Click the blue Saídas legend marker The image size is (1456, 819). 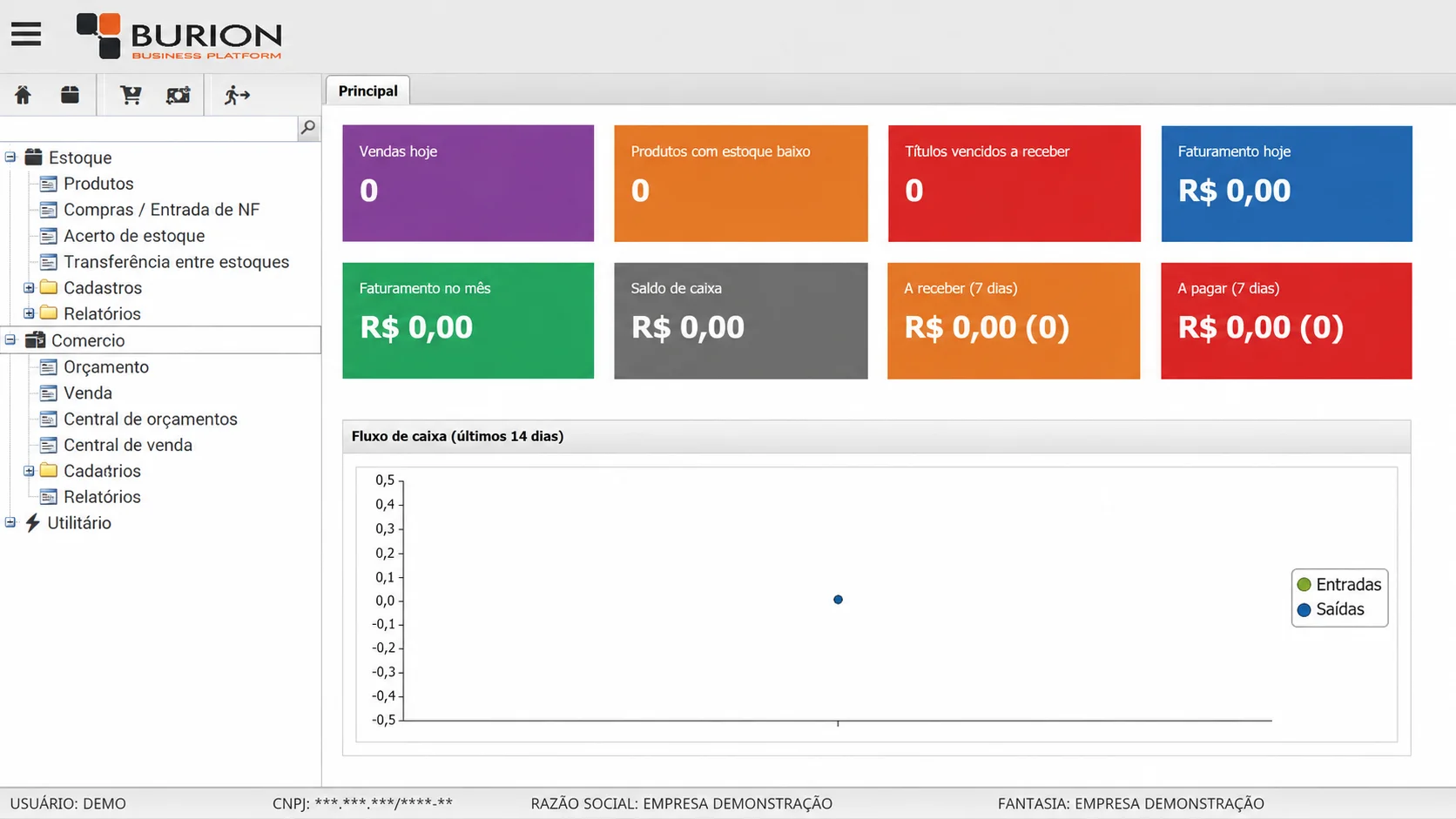[1304, 609]
